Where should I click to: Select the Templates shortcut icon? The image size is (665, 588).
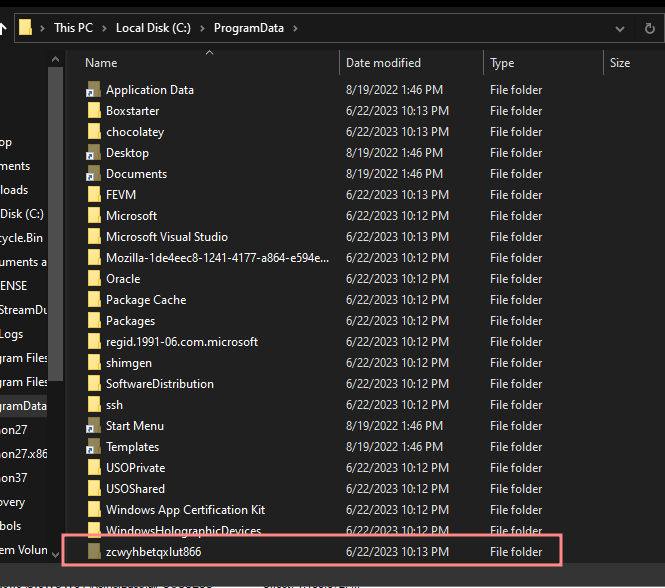tap(94, 447)
